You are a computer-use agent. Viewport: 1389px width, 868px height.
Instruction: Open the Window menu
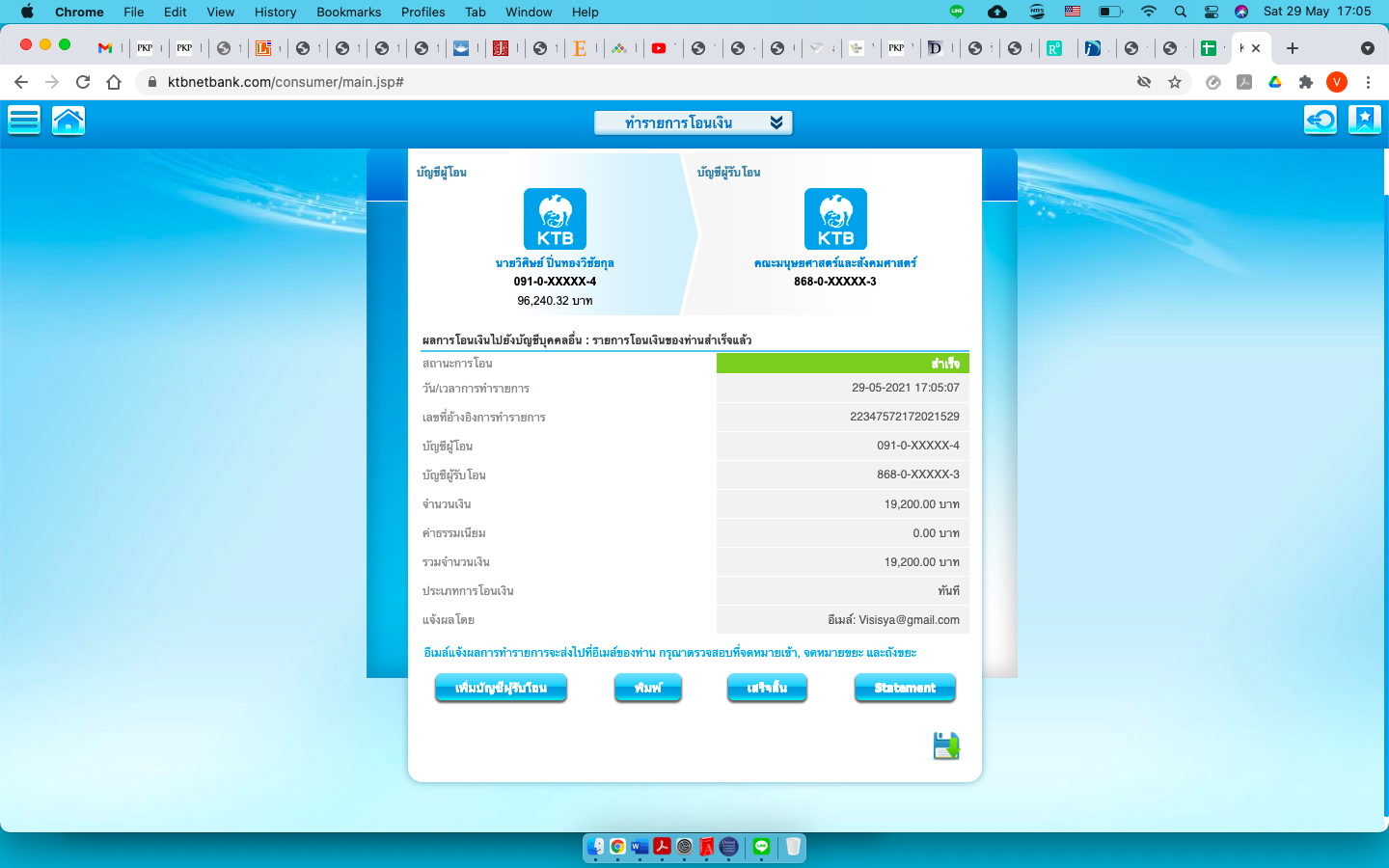[x=529, y=12]
